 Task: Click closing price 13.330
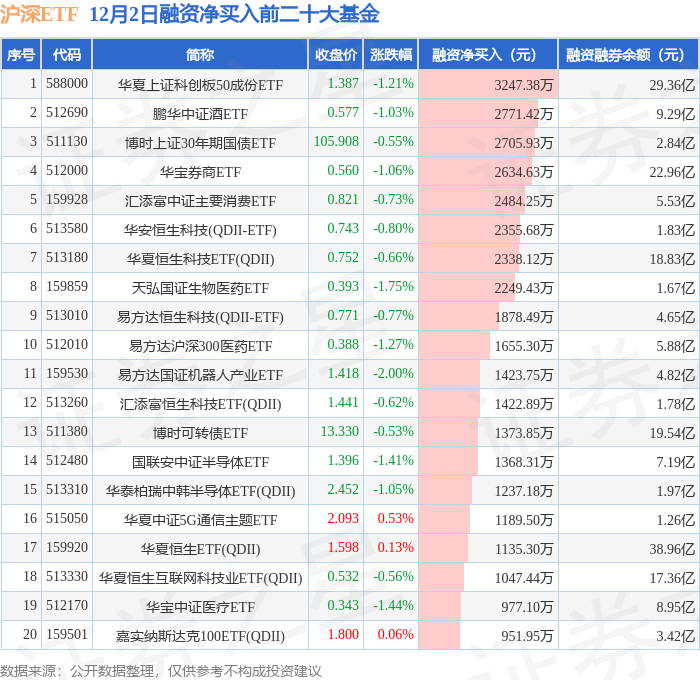coord(340,432)
